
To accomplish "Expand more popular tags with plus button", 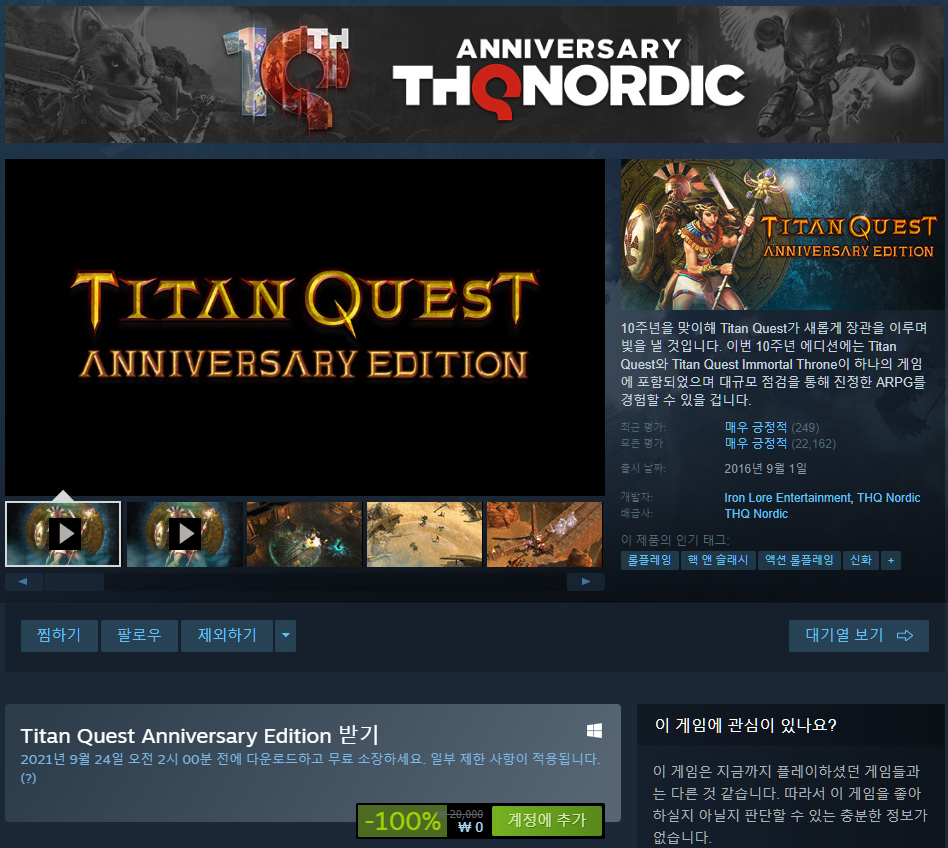I will pos(891,560).
